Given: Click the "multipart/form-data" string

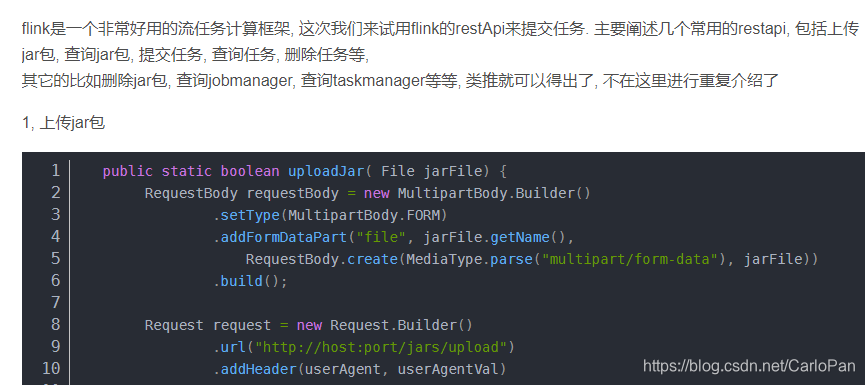Looking at the screenshot, I should coord(629,259).
